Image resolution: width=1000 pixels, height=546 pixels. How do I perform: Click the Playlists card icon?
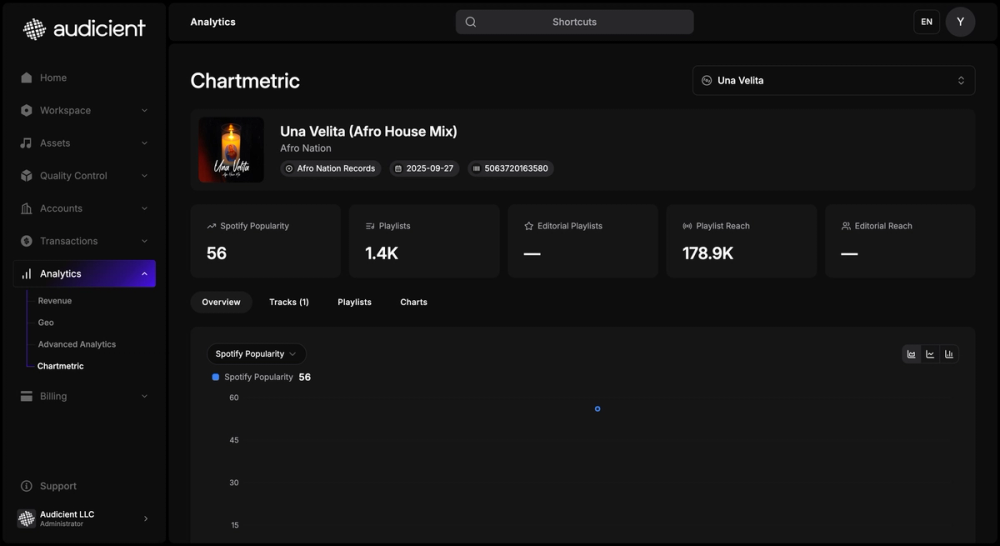[370, 226]
